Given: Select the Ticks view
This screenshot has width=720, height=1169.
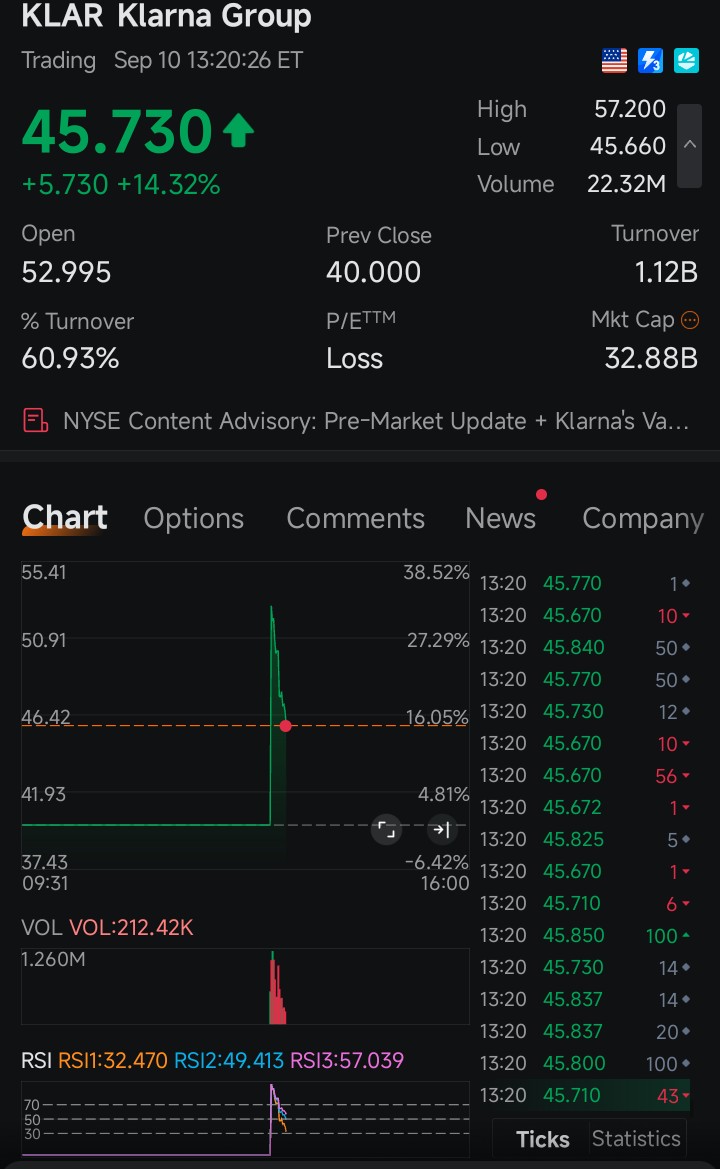Looking at the screenshot, I should [543, 1139].
